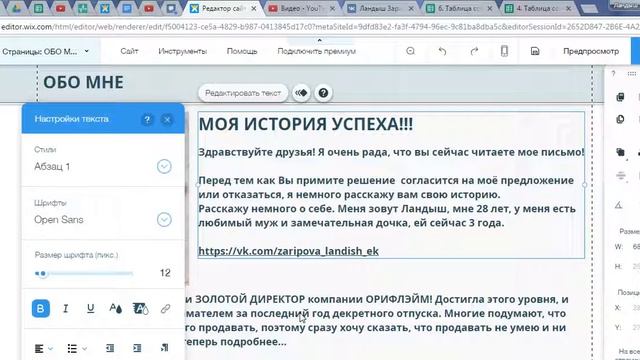The image size is (640, 360).
Task: Expand the Стили Абзац 1 dropdown
Action: click(164, 166)
